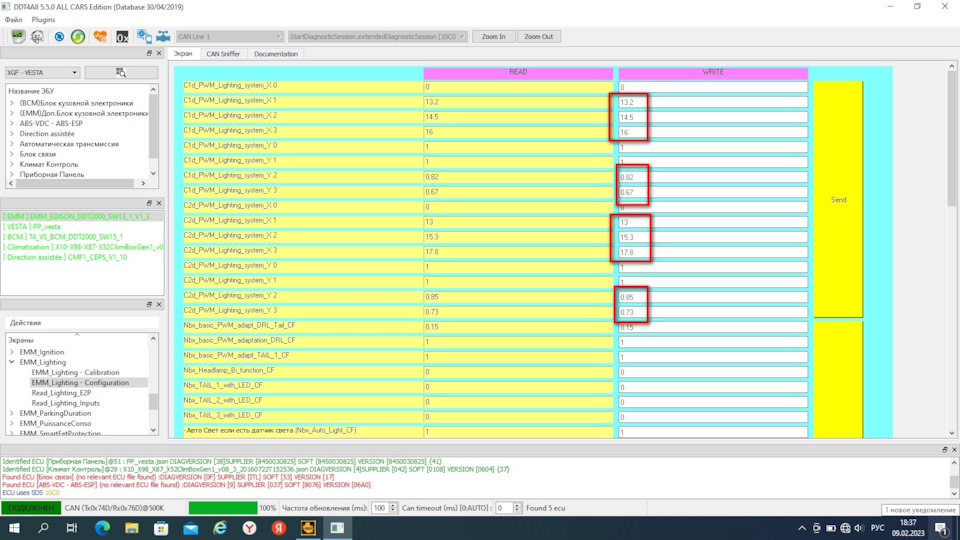Open the XGF - VESTA vehicle dropdown
The height and width of the screenshot is (540, 960).
click(x=42, y=73)
